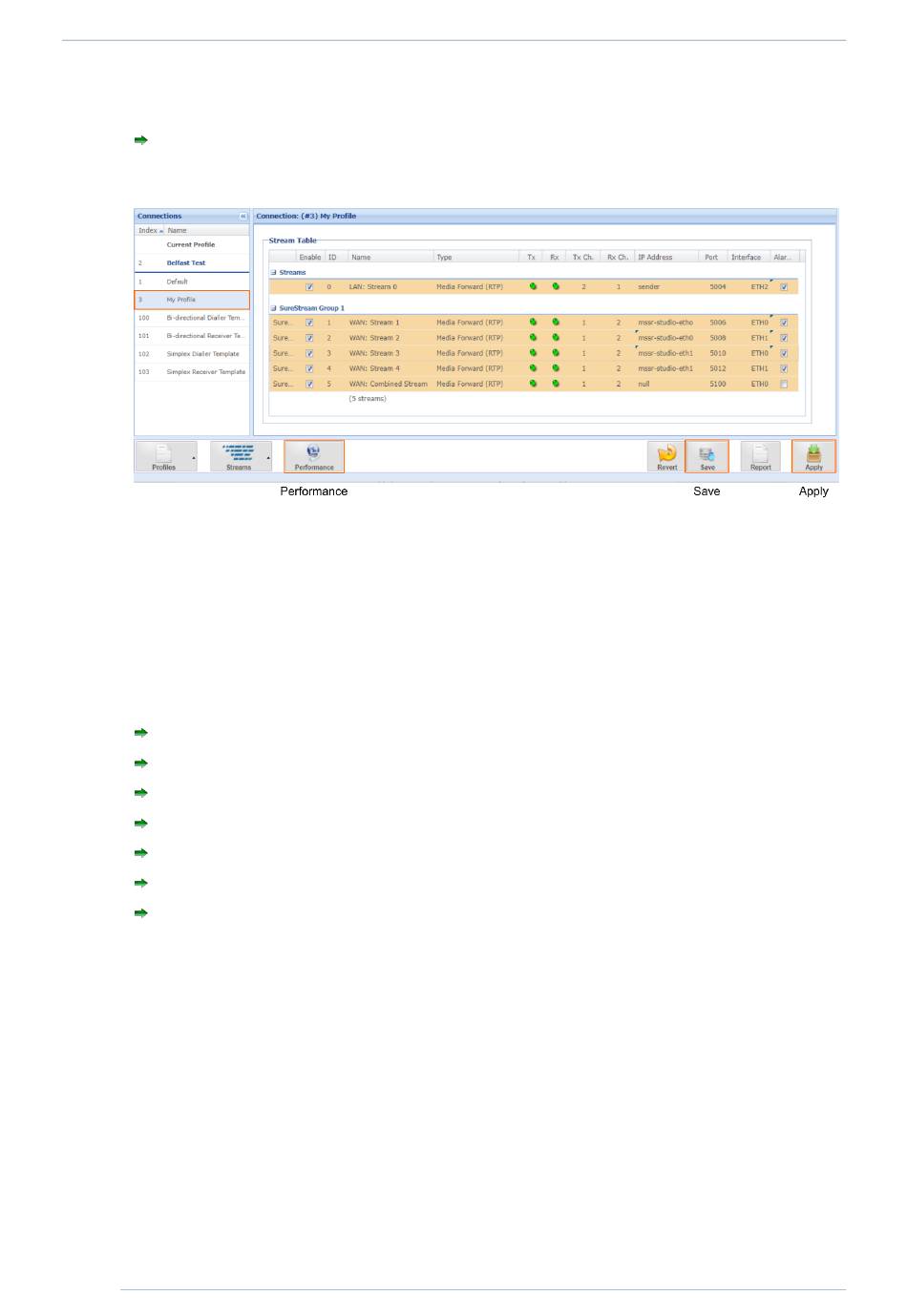Image resolution: width=907 pixels, height=1316 pixels.
Task: Toggle Enable checkbox for WAN: Stream 2
Action: click(x=309, y=338)
